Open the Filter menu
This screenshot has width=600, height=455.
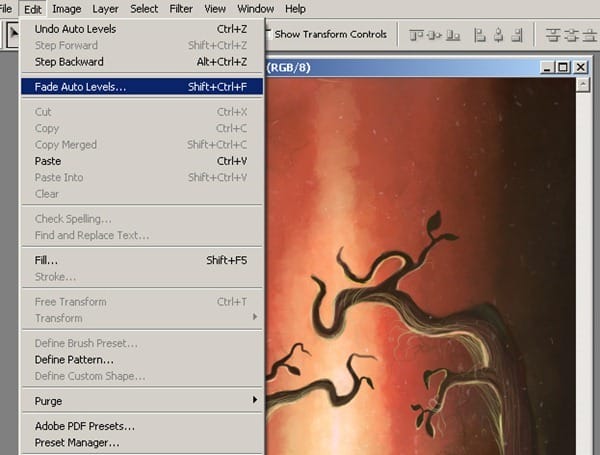tap(181, 9)
